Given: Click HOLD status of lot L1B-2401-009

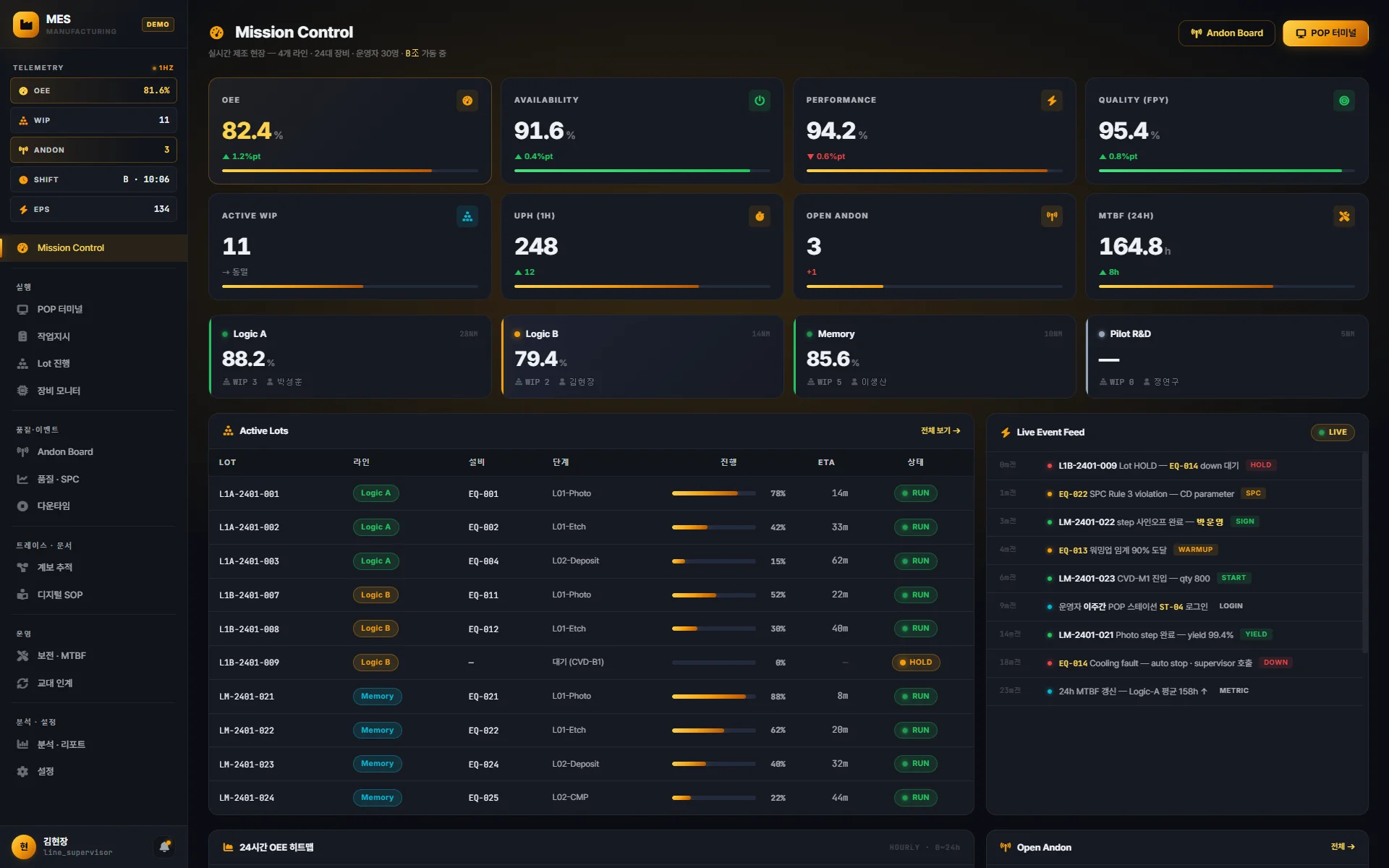Looking at the screenshot, I should point(916,663).
